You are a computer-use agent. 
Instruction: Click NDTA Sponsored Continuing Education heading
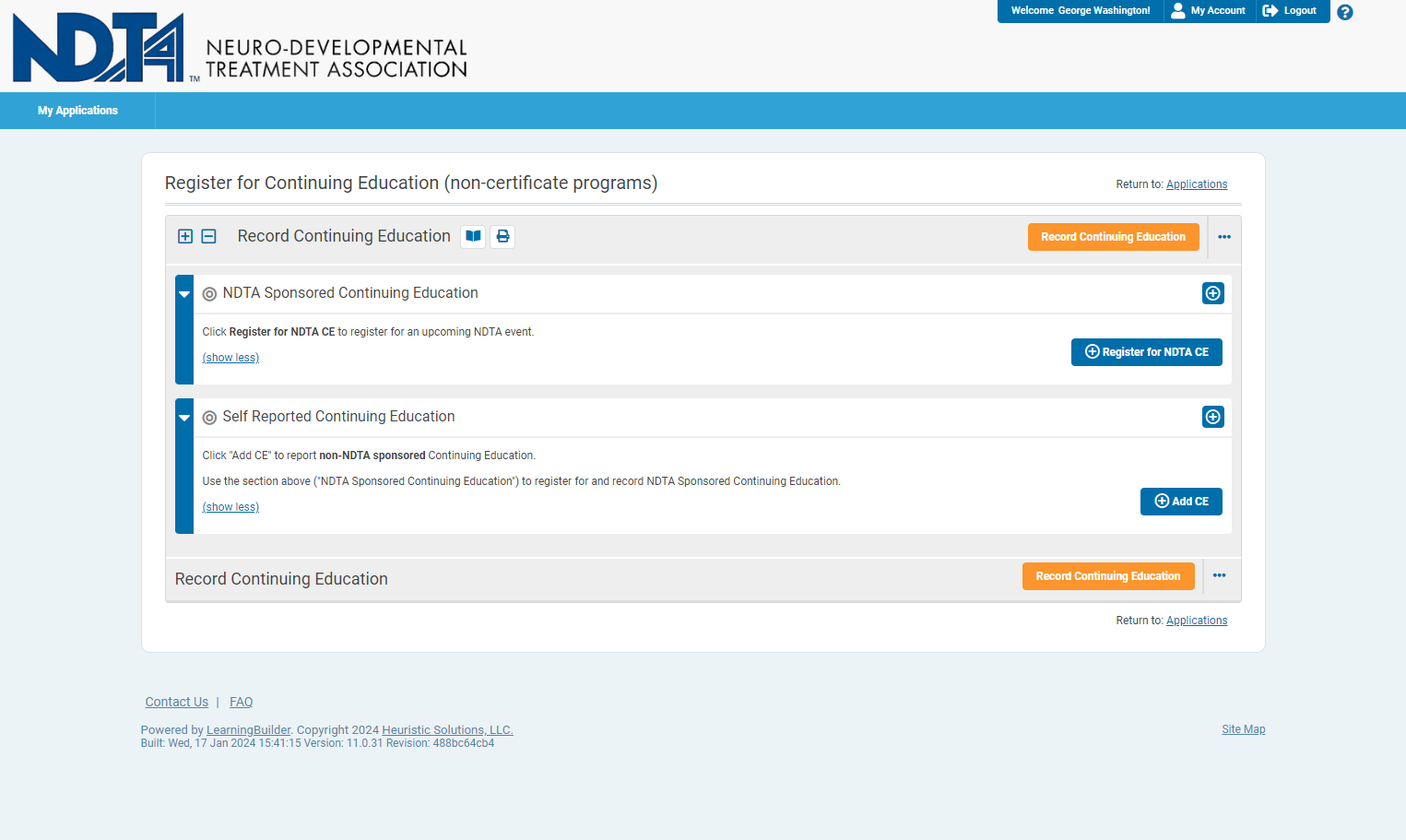click(350, 293)
